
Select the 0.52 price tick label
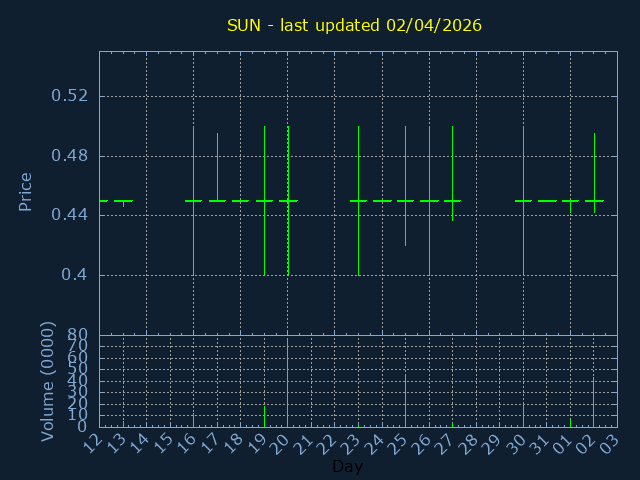tap(70, 96)
